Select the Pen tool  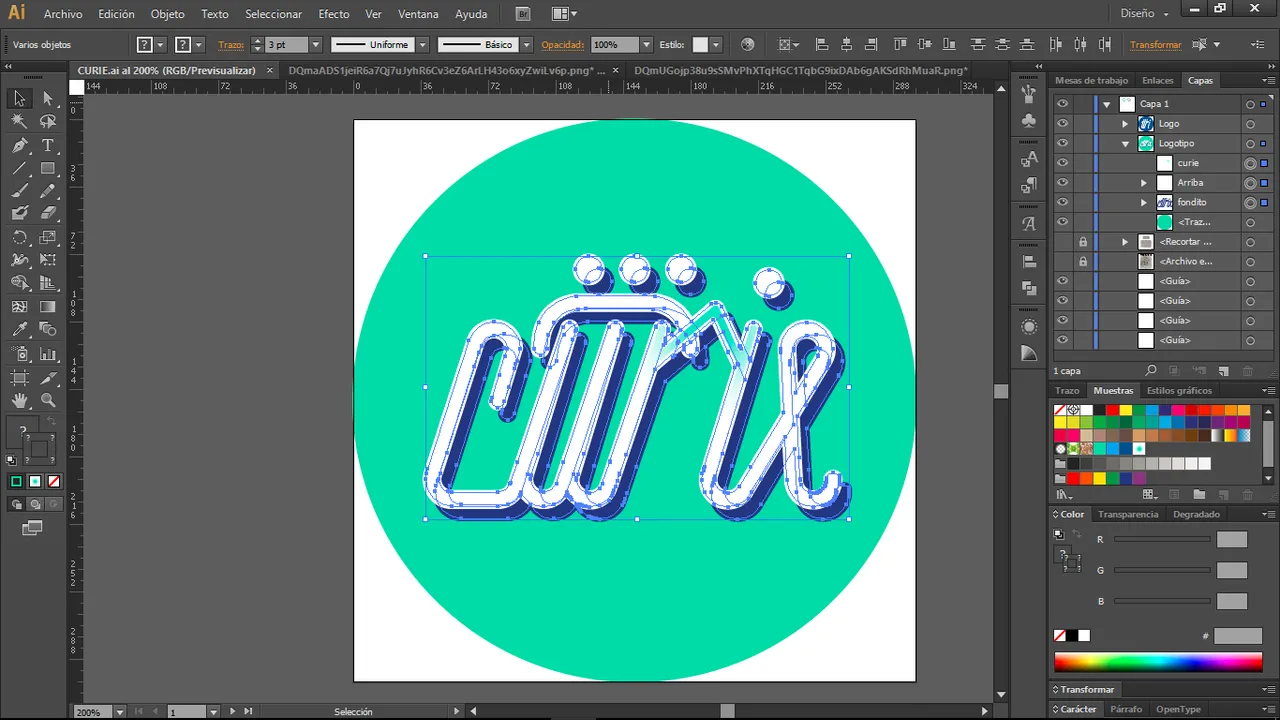[19, 145]
